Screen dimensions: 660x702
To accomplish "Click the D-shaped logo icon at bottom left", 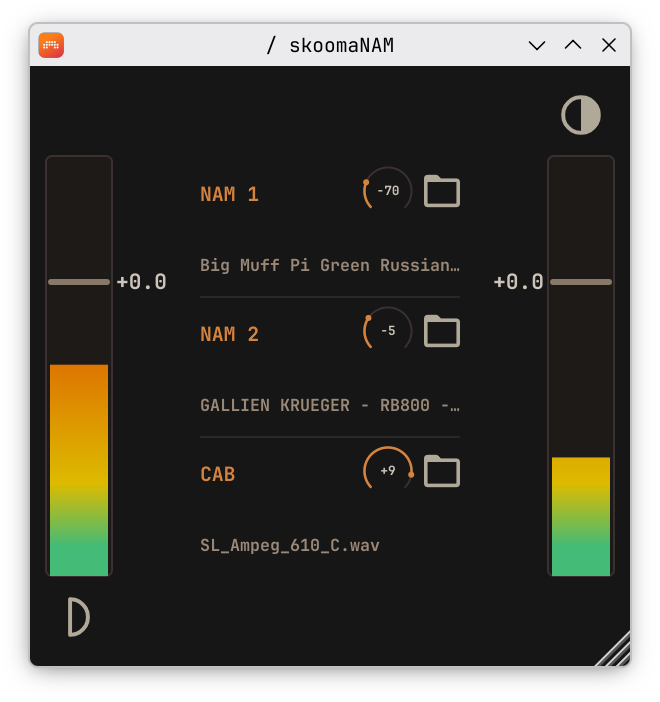I will [79, 617].
